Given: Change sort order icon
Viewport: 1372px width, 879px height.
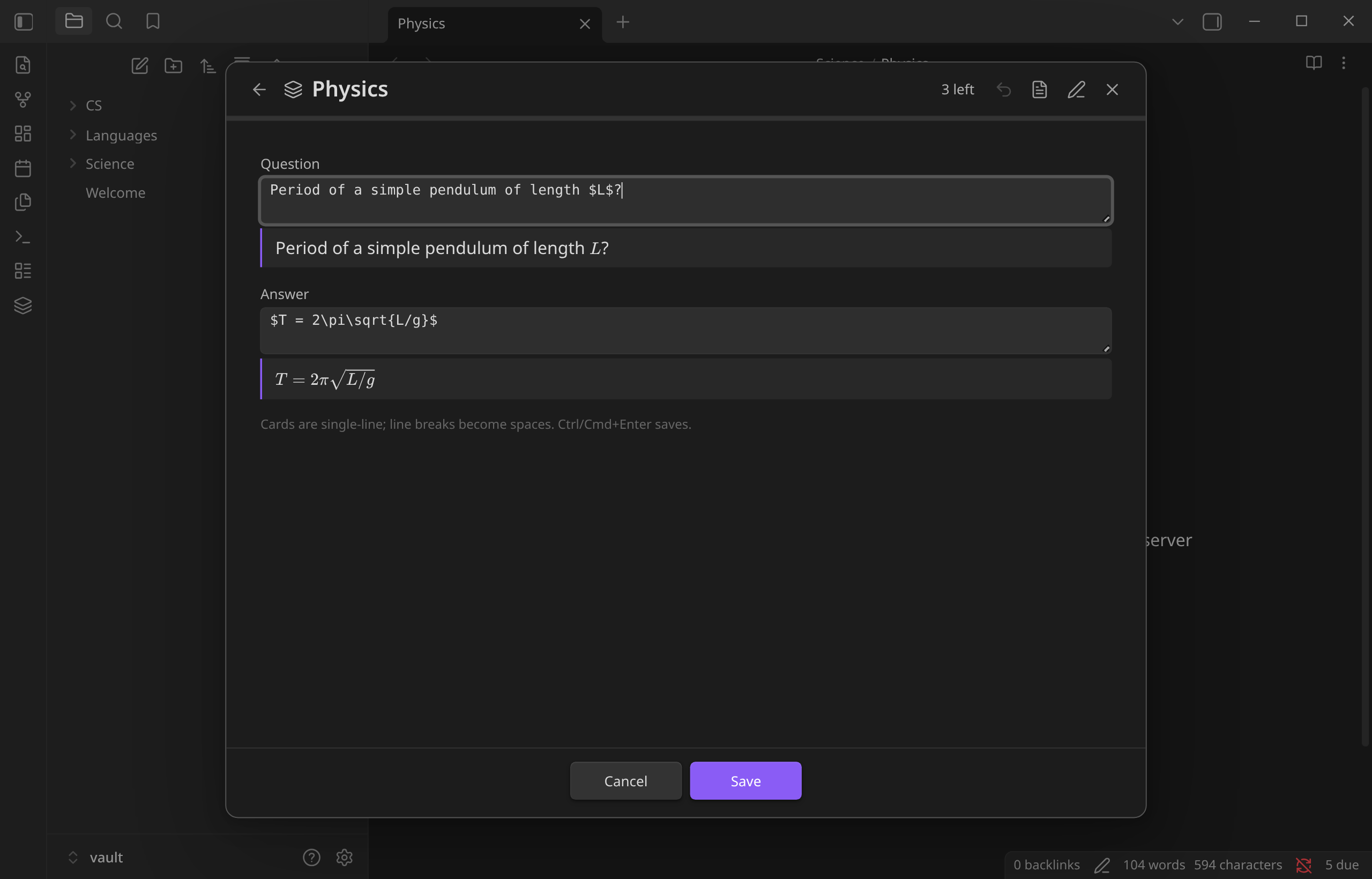Looking at the screenshot, I should [x=208, y=65].
